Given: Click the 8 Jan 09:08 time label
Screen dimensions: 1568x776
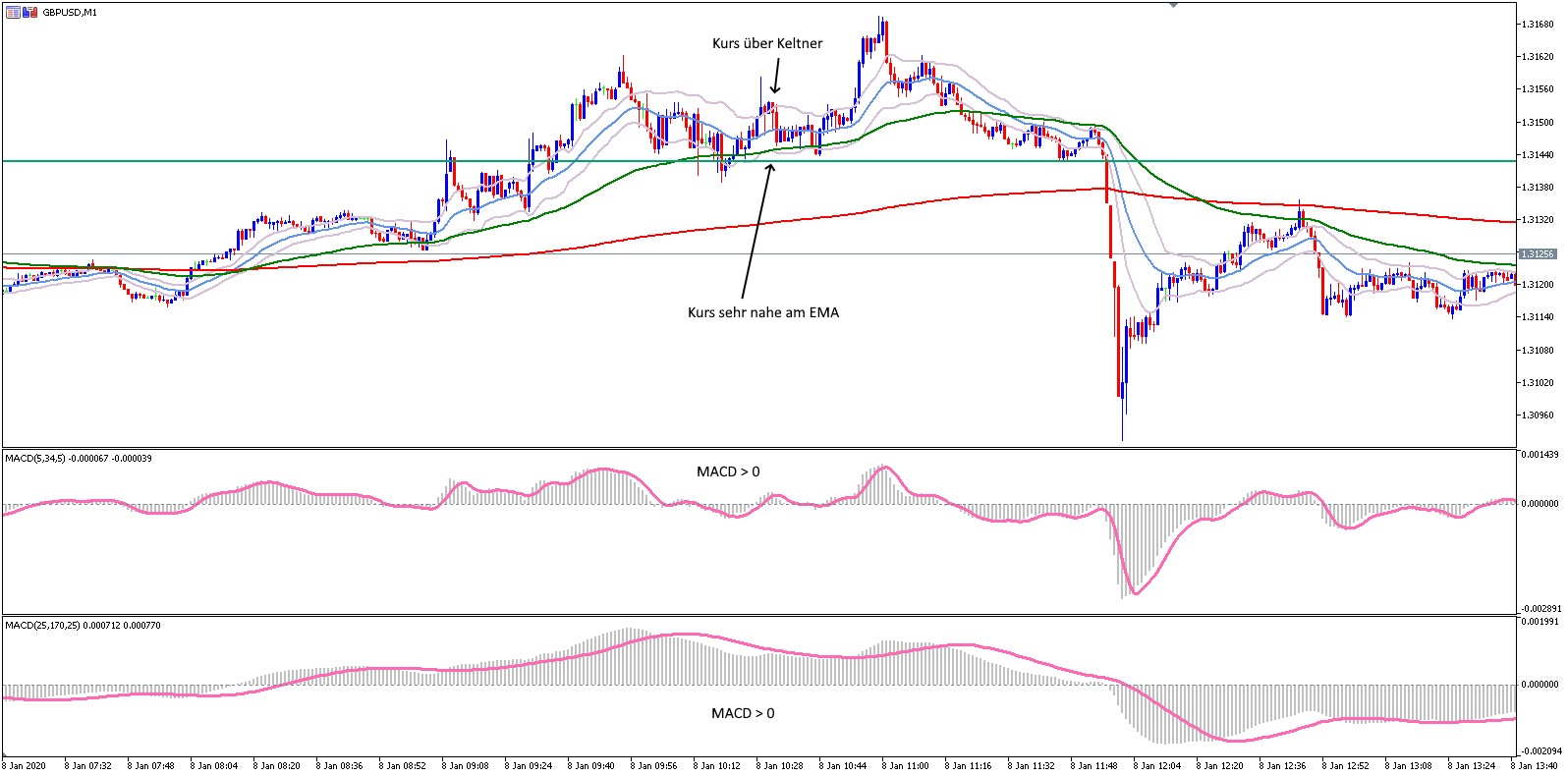Looking at the screenshot, I should click(x=466, y=765).
